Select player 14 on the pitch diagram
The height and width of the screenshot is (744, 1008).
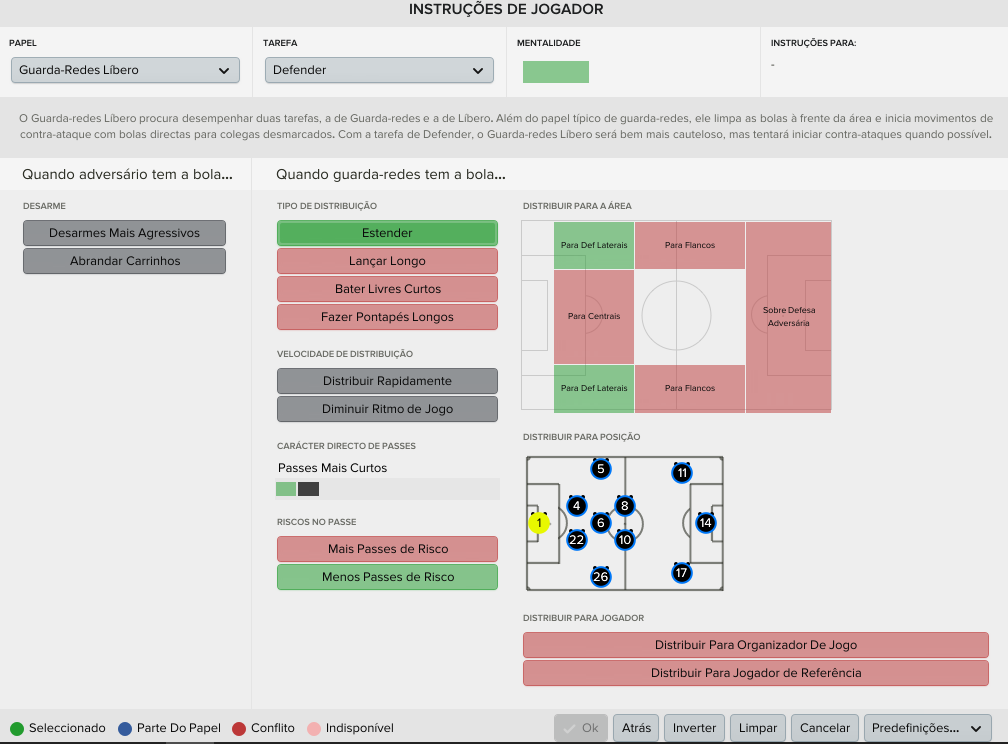click(705, 522)
